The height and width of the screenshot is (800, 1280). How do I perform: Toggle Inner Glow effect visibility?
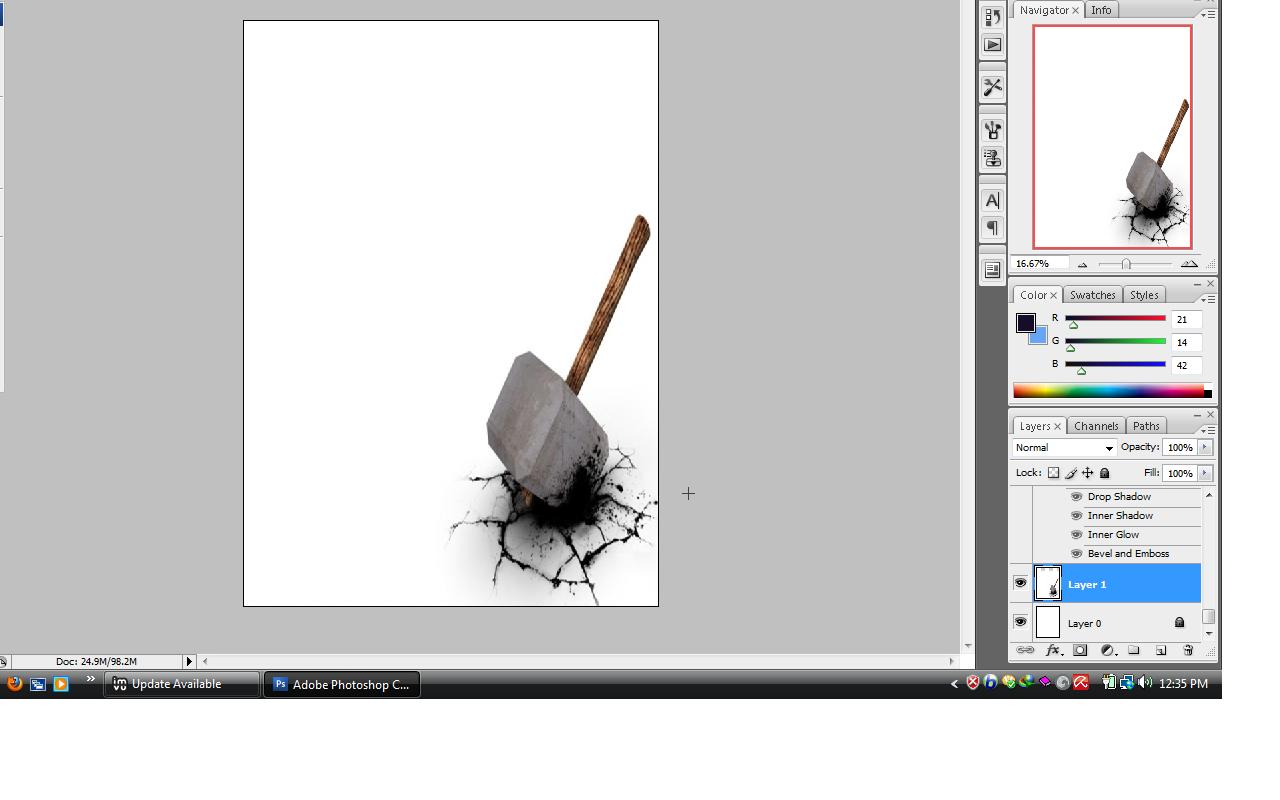pyautogui.click(x=1076, y=534)
